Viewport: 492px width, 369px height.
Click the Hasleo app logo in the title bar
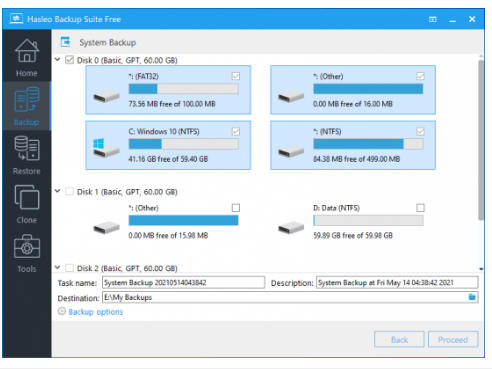[x=16, y=19]
